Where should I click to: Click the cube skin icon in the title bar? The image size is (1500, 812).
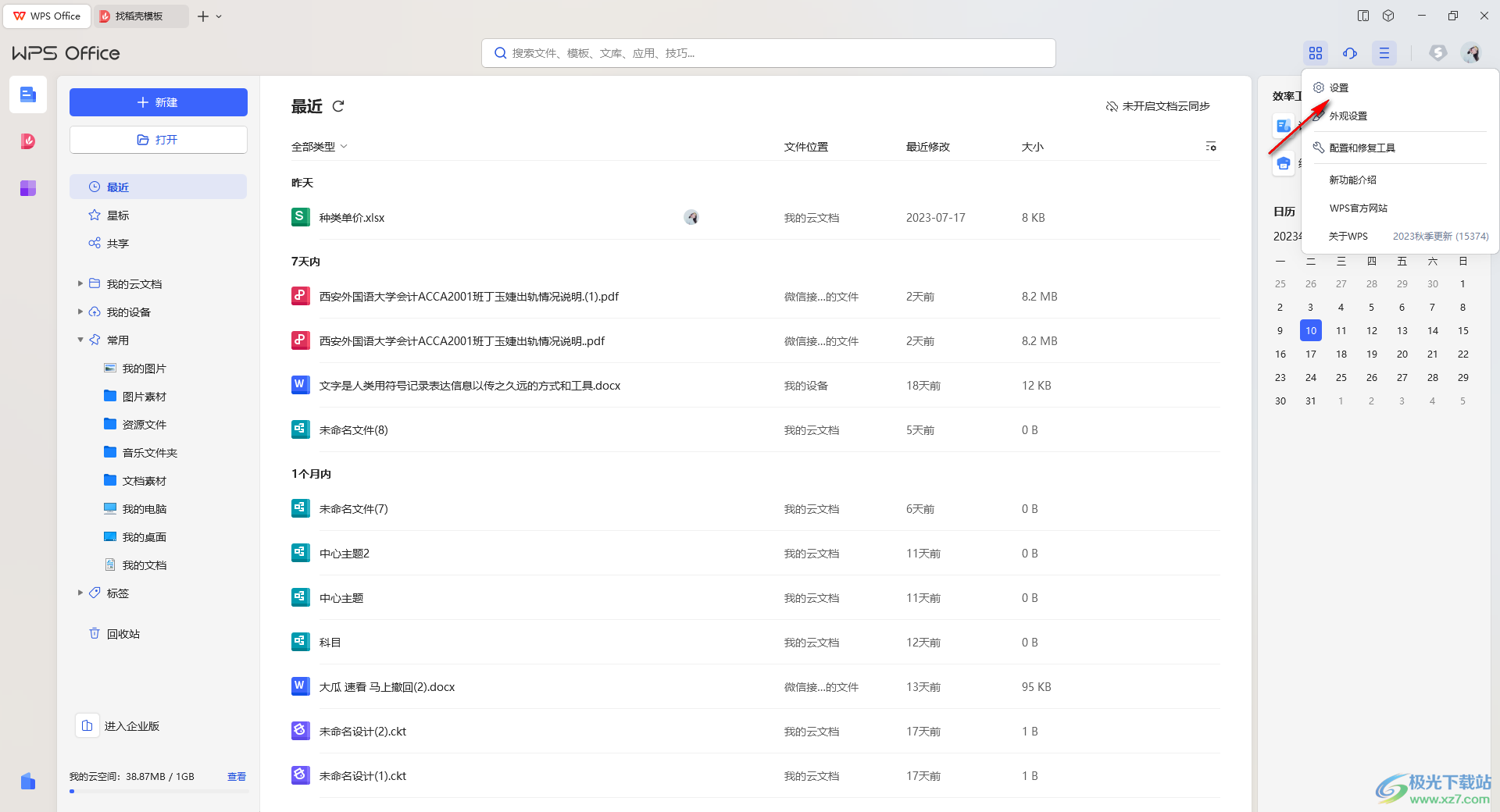point(1388,16)
